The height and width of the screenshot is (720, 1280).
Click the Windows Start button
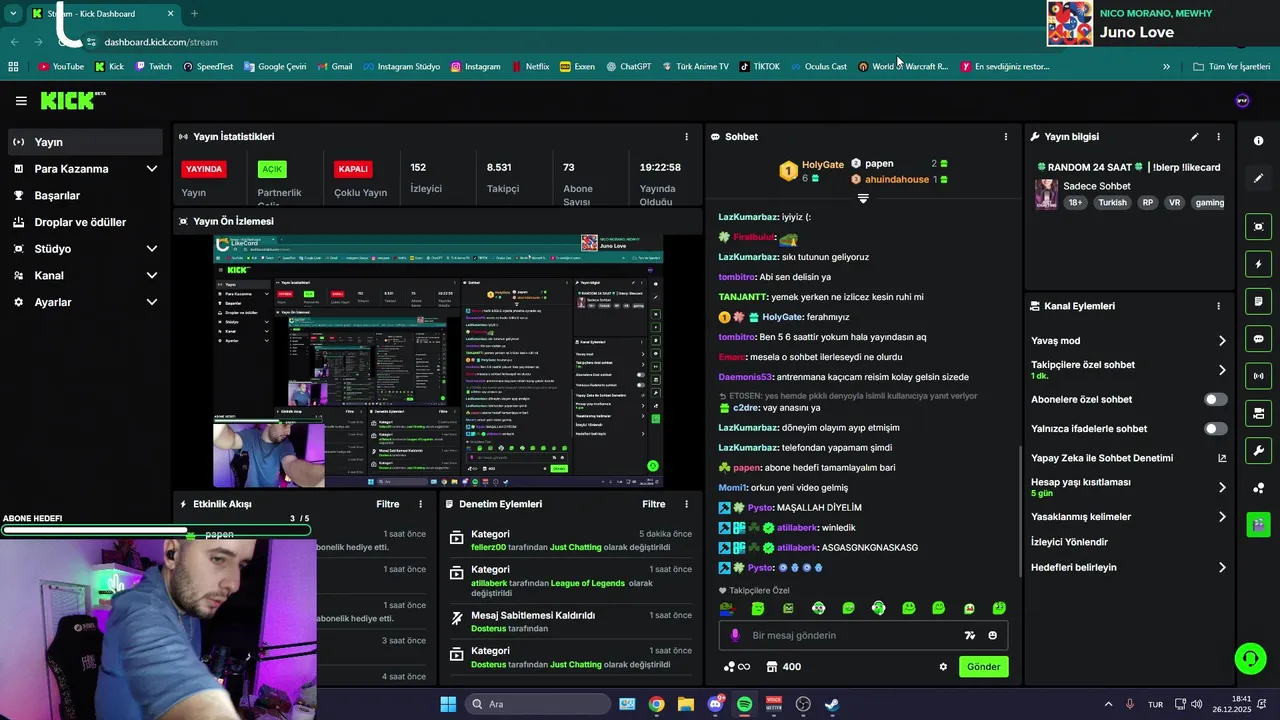click(448, 704)
